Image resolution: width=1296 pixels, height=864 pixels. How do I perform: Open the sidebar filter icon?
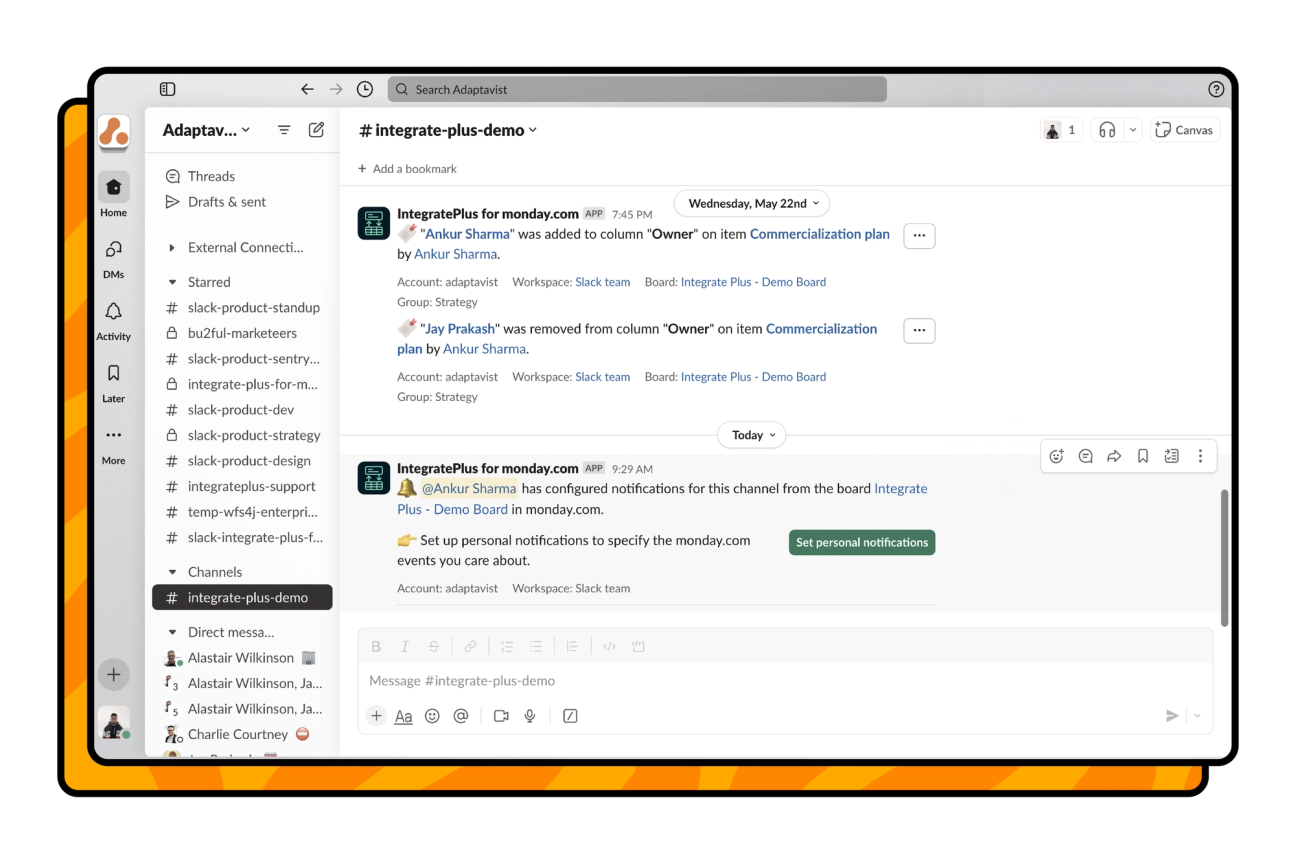pos(284,130)
